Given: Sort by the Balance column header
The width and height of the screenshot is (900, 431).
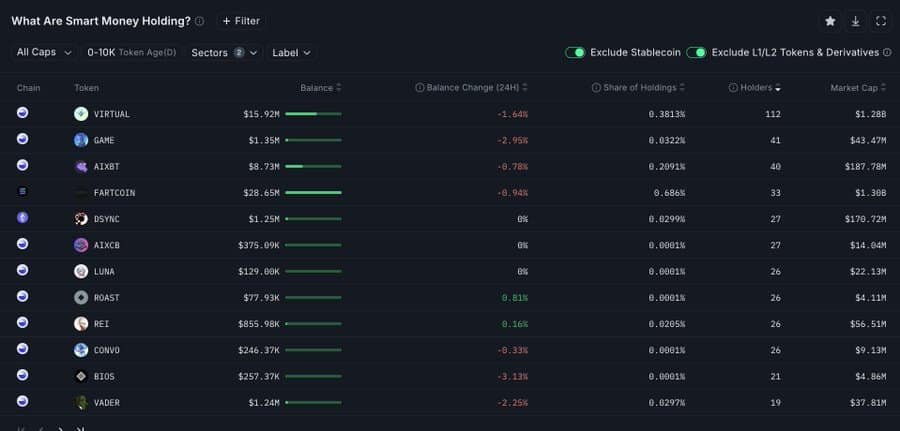Looking at the screenshot, I should (x=320, y=88).
